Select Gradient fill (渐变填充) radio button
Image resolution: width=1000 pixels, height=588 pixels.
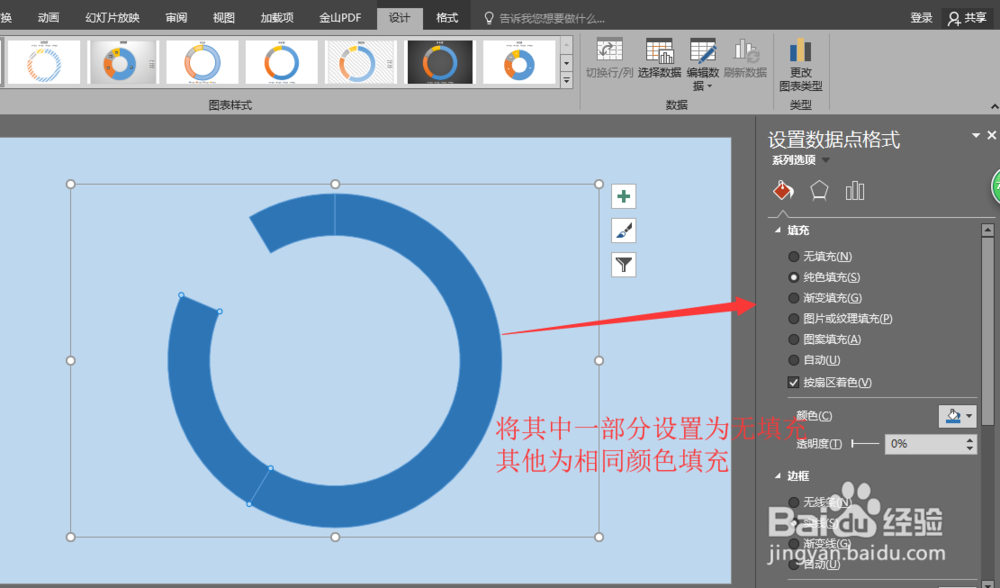click(793, 298)
